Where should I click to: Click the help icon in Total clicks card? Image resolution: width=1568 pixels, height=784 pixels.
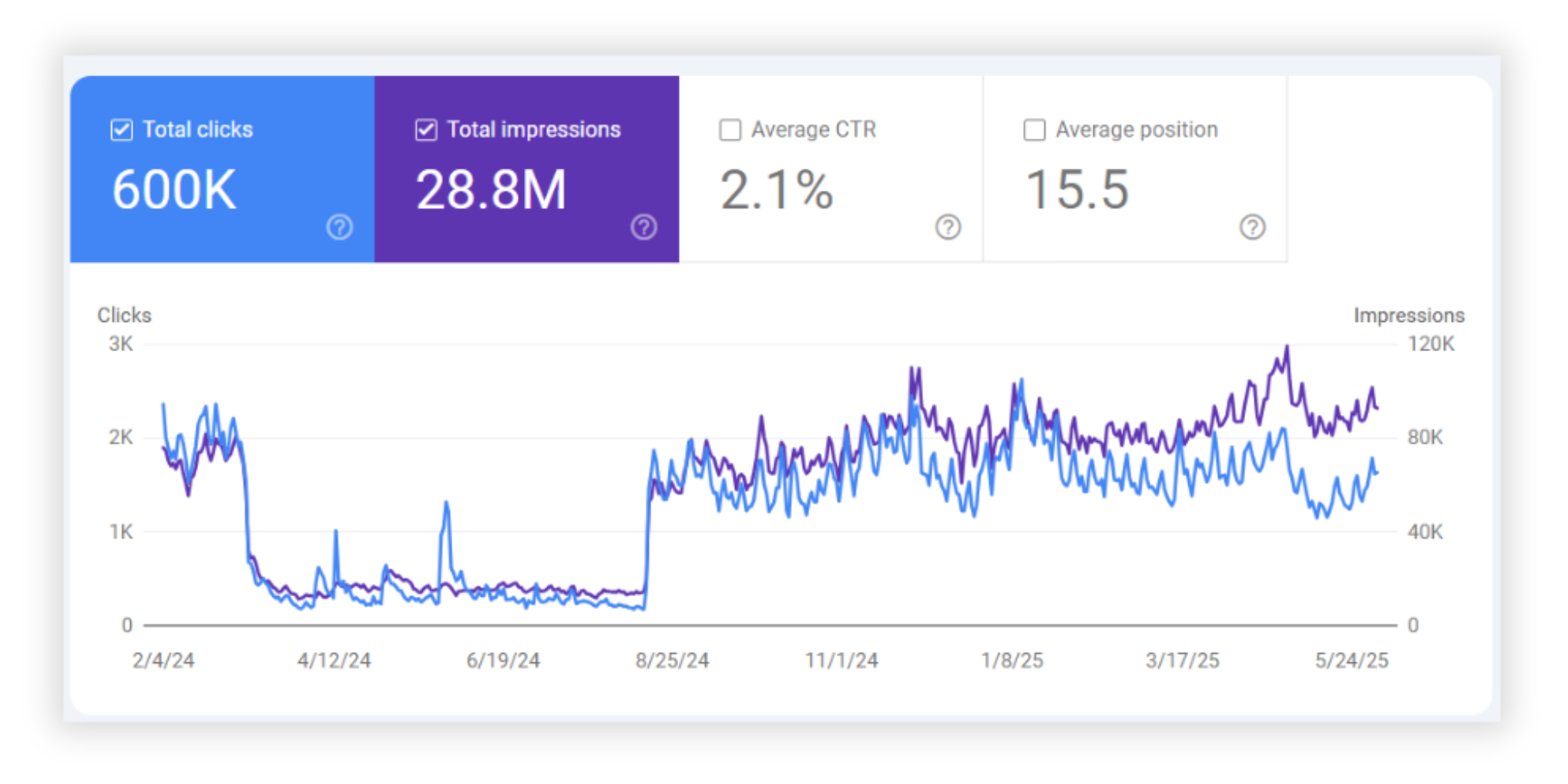339,227
